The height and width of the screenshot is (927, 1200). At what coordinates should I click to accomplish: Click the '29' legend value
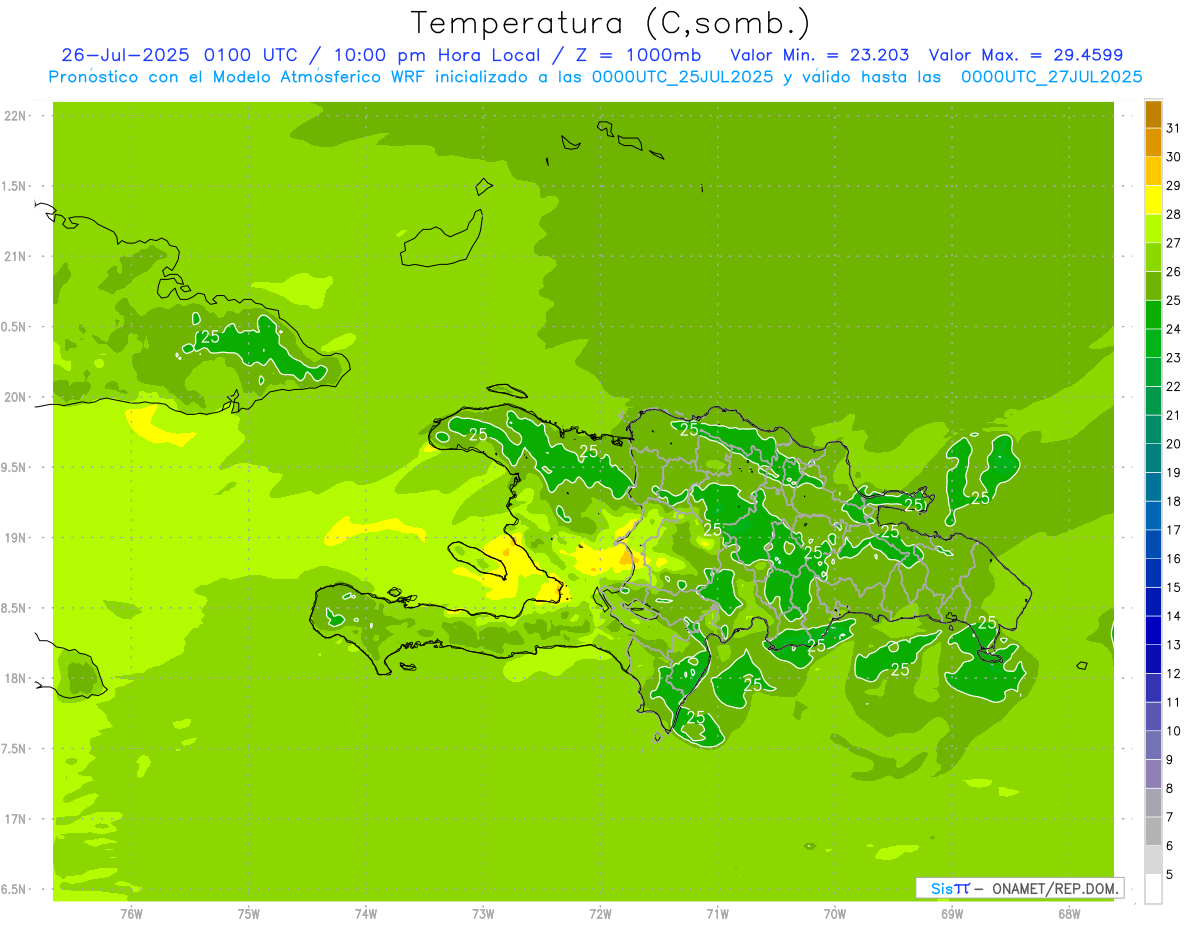1173,185
